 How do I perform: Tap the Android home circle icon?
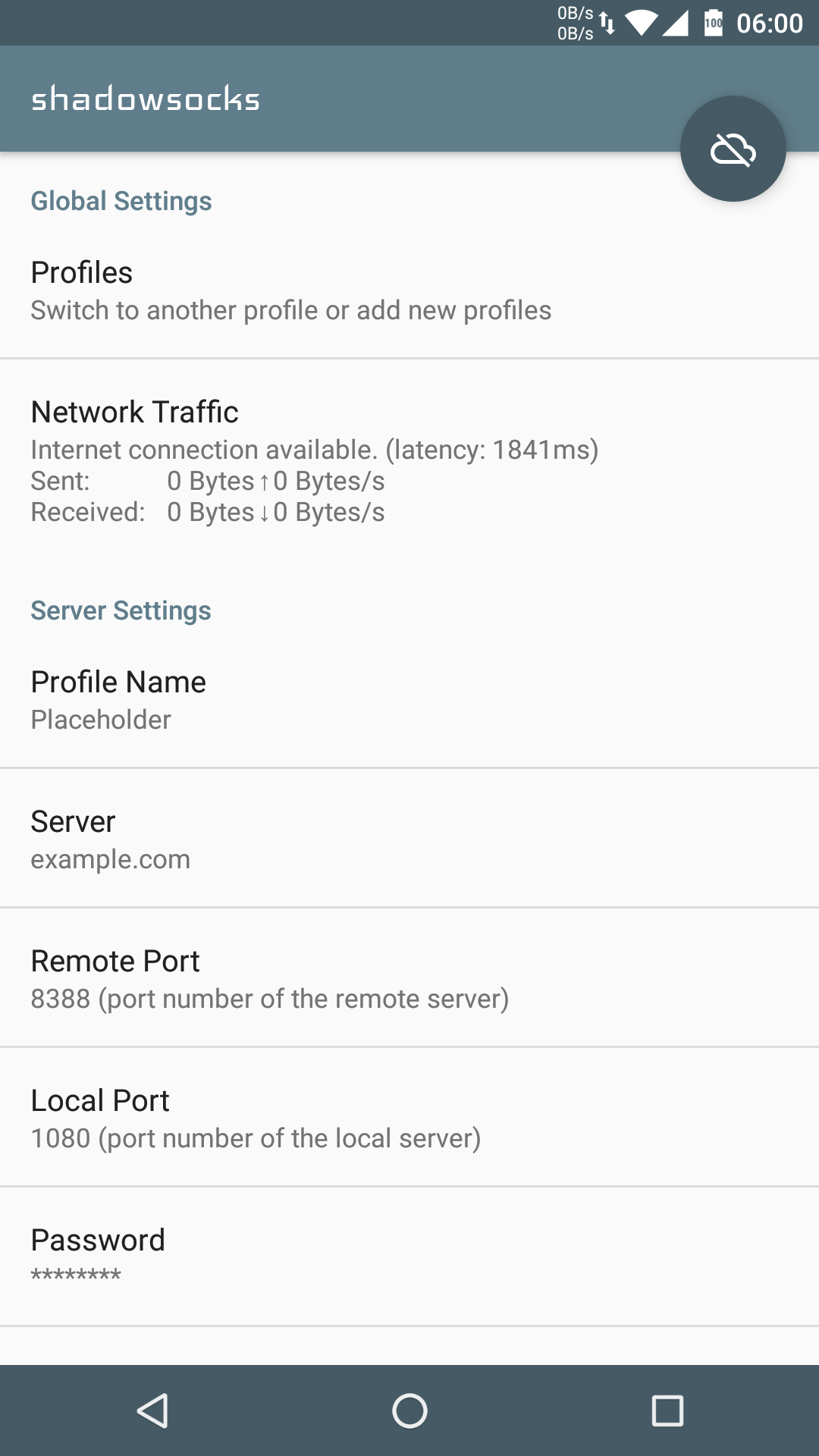[x=409, y=1410]
